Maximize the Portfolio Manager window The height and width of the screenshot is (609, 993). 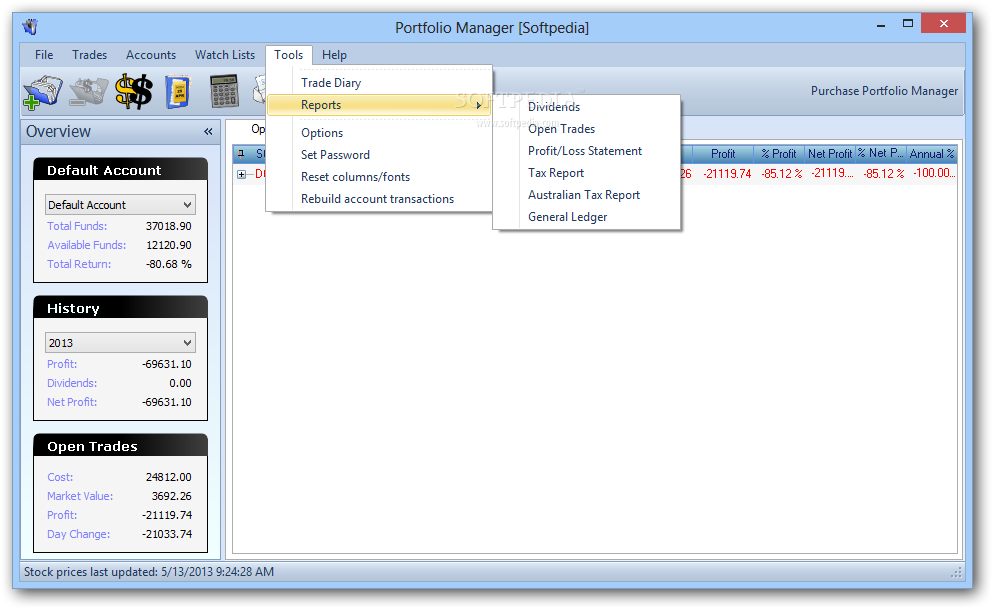(908, 23)
